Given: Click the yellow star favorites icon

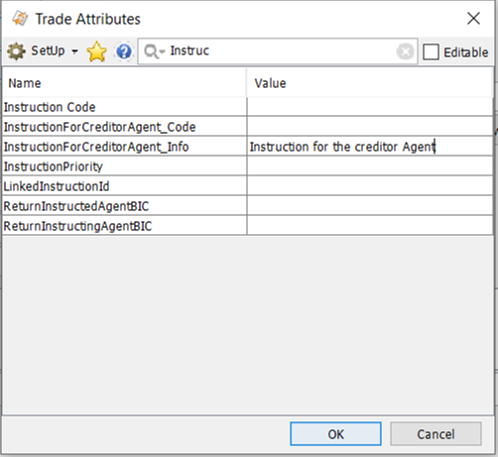Looking at the screenshot, I should (x=97, y=52).
